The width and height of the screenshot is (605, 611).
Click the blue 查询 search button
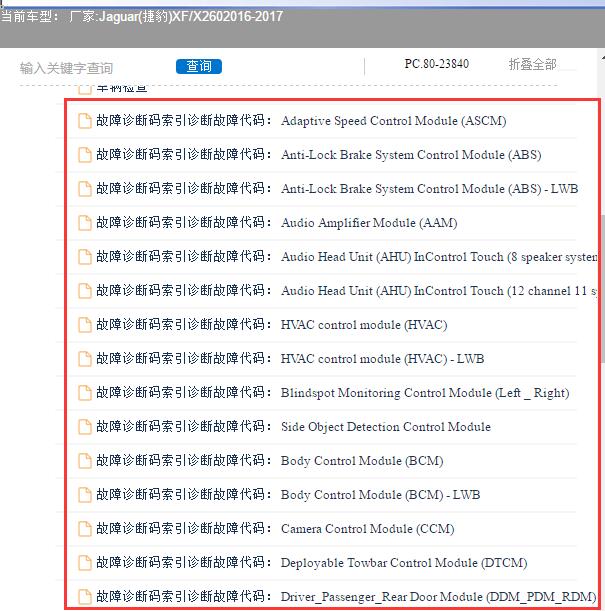(x=199, y=66)
